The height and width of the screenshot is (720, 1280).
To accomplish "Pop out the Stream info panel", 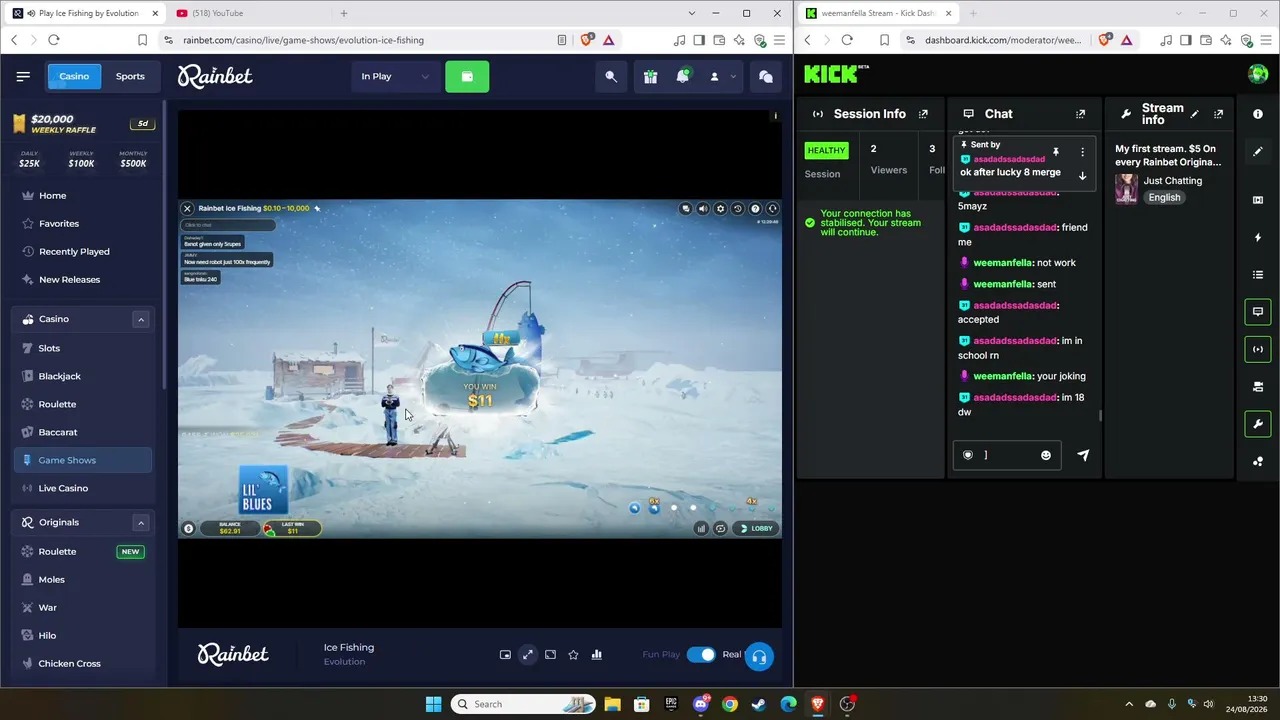I will click(x=1218, y=114).
